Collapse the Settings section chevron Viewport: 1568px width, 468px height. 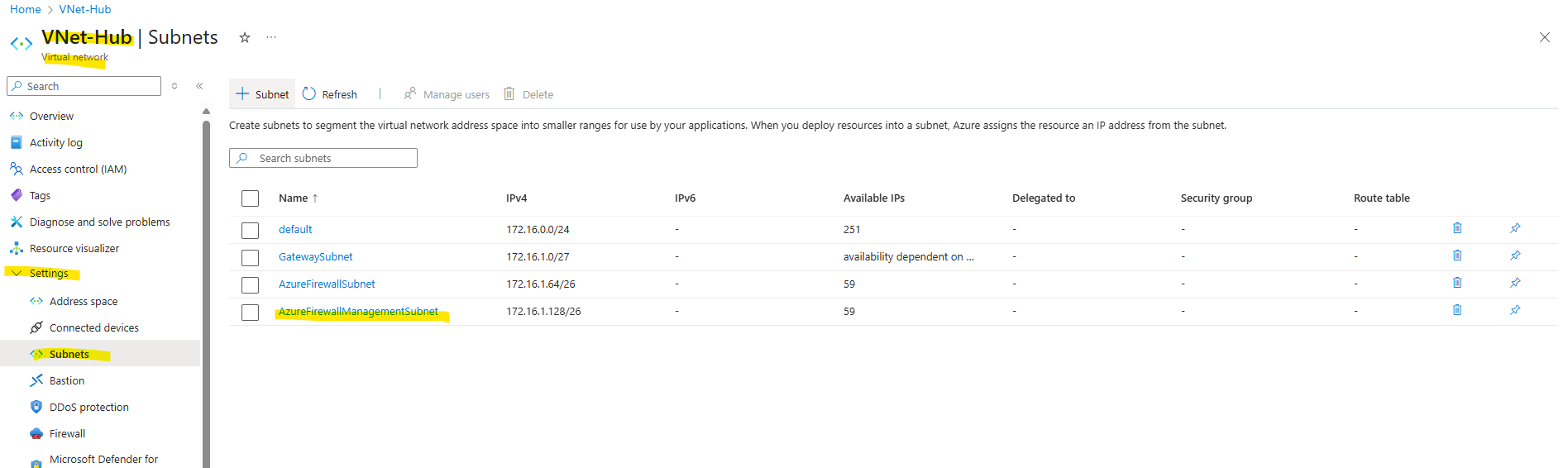[17, 273]
